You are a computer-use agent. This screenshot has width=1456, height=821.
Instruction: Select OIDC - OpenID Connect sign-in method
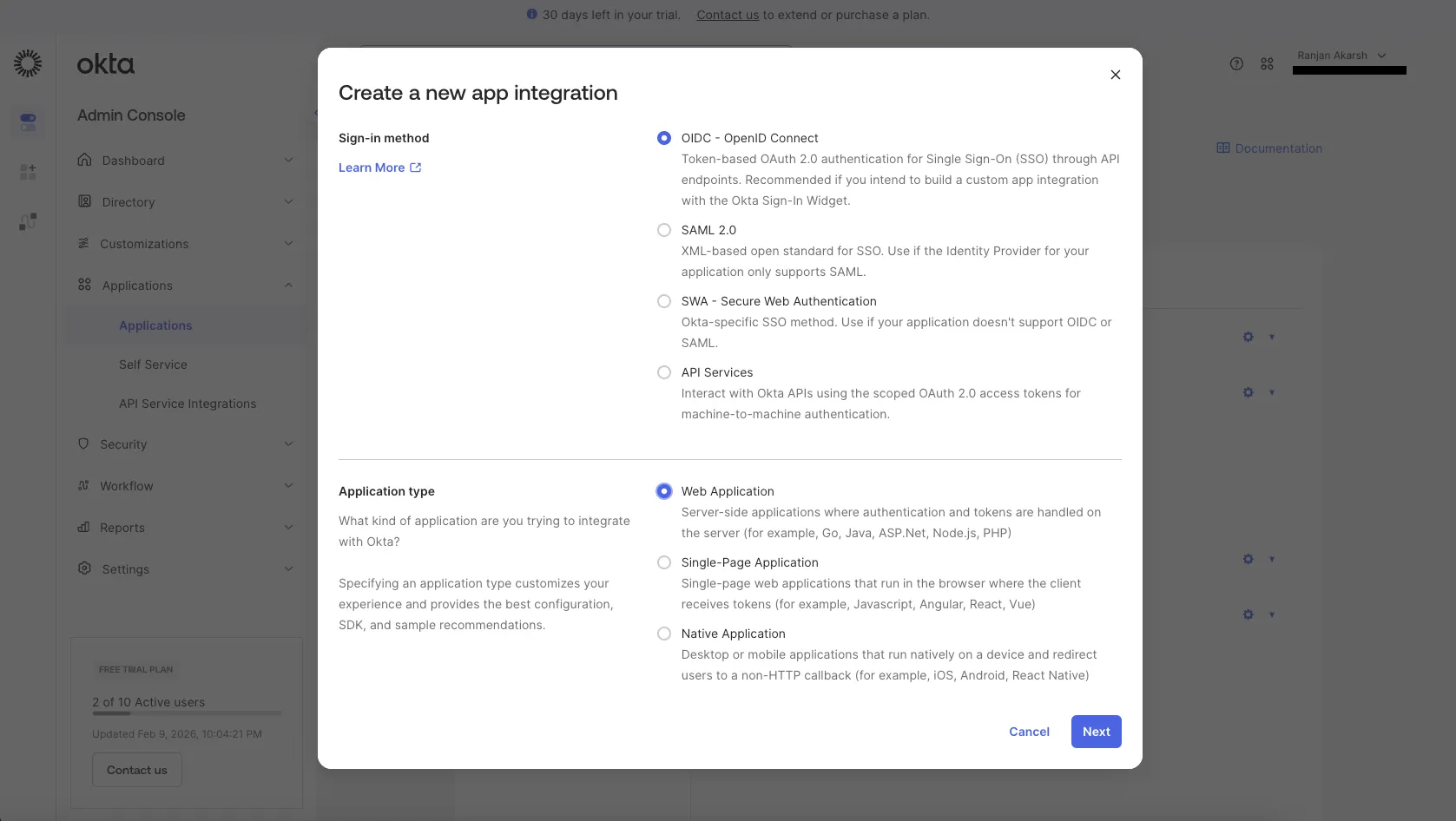pos(664,138)
